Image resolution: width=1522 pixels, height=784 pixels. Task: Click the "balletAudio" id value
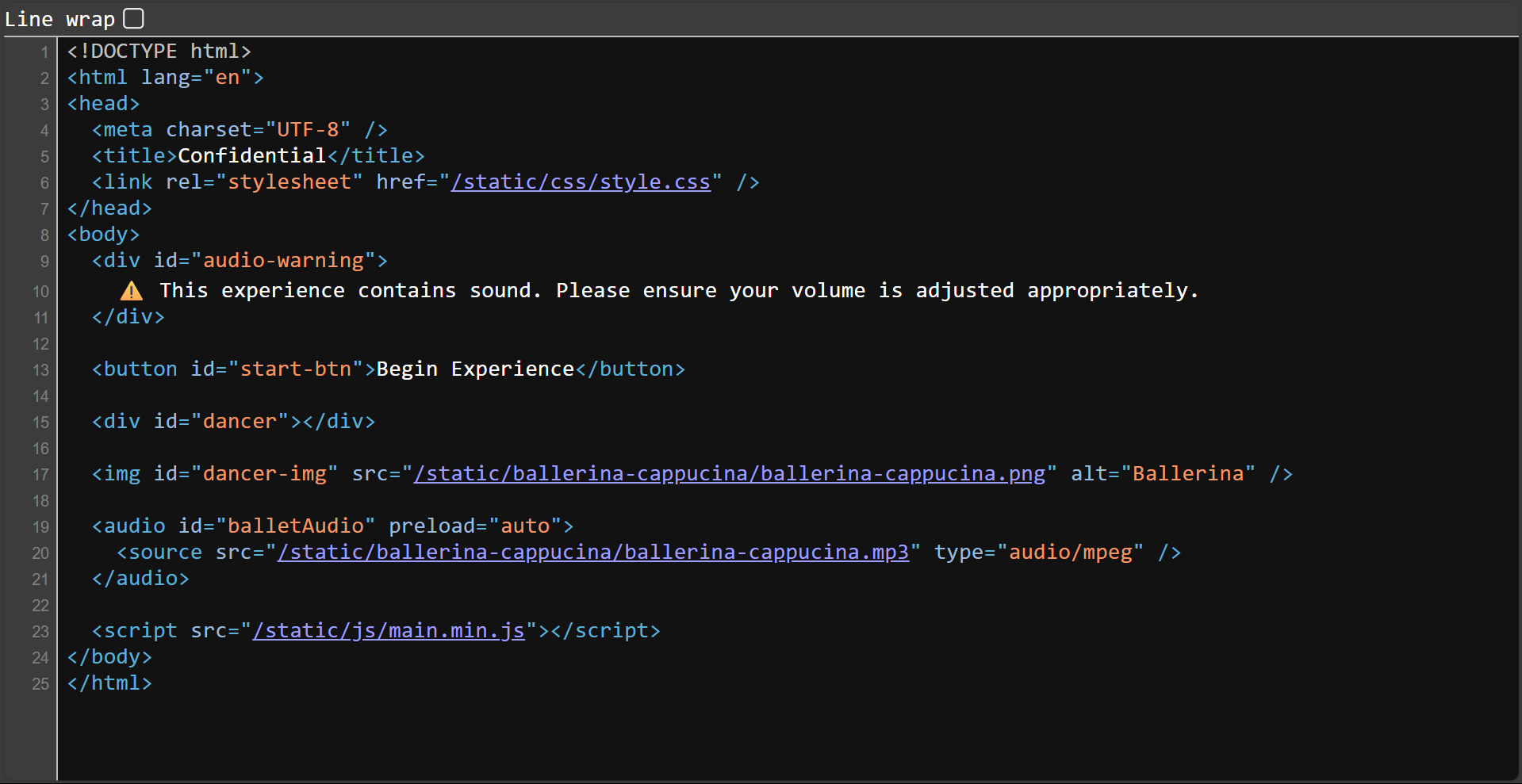(x=296, y=526)
